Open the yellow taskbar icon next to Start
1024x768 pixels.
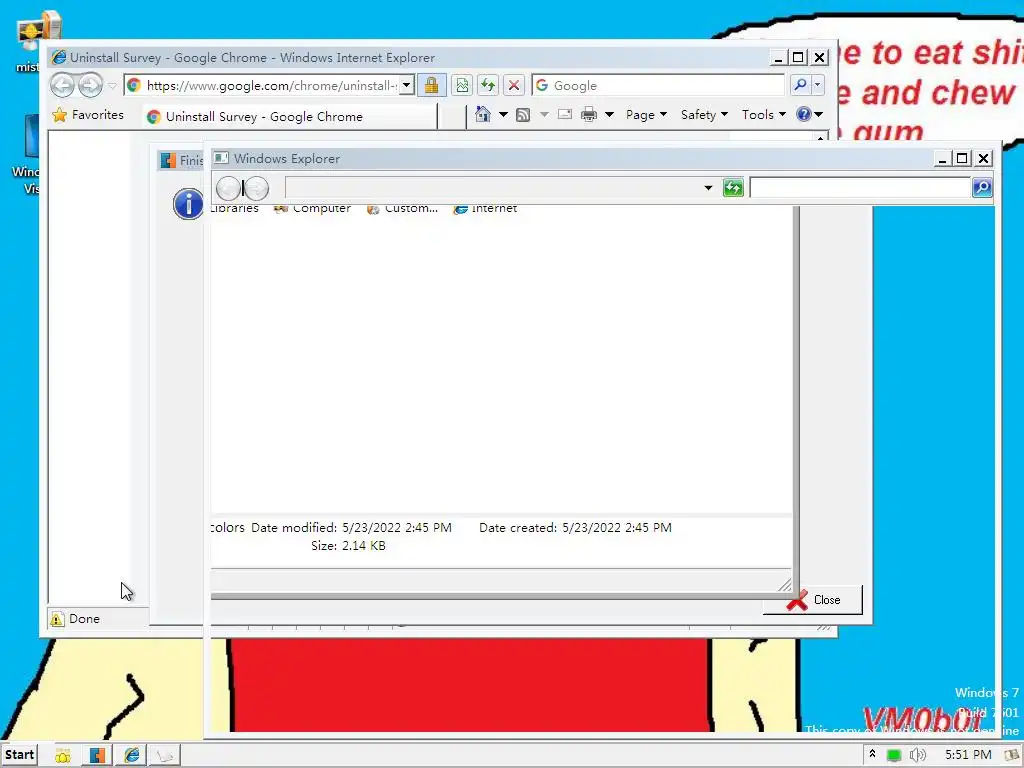[63, 756]
